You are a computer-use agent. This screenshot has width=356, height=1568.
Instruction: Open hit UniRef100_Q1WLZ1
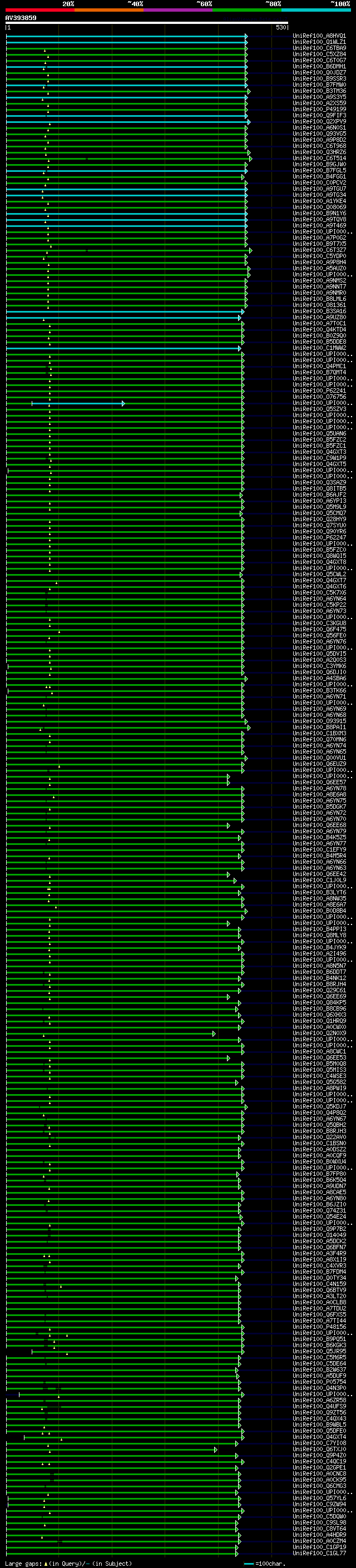319,42
